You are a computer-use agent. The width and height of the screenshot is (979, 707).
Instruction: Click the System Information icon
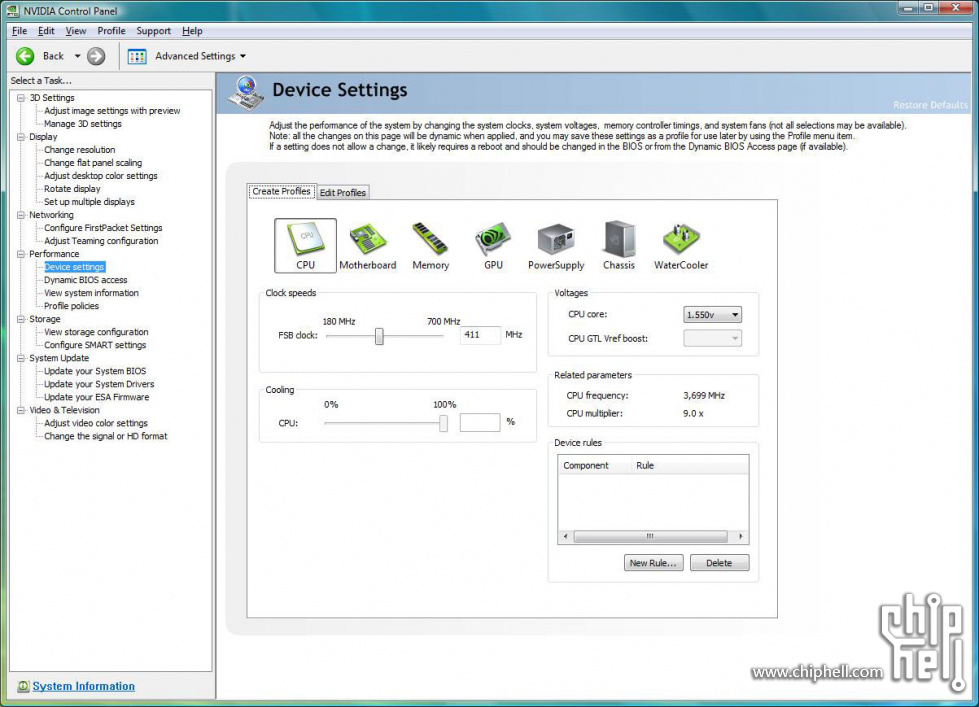tap(23, 686)
